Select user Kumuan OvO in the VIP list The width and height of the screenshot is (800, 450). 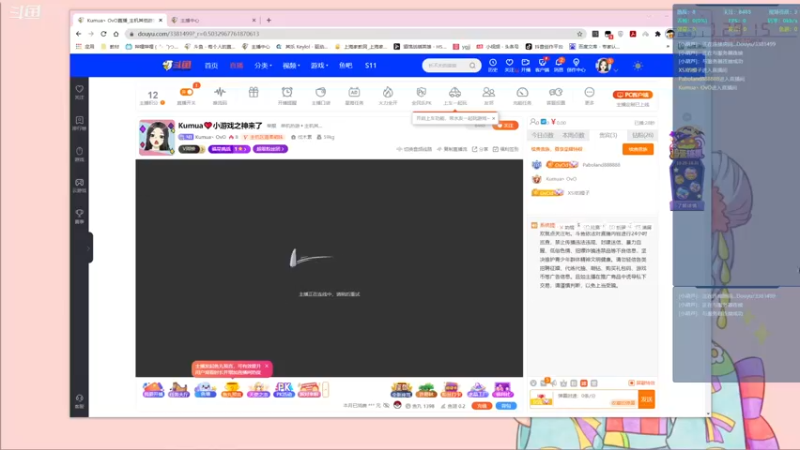(x=561, y=179)
